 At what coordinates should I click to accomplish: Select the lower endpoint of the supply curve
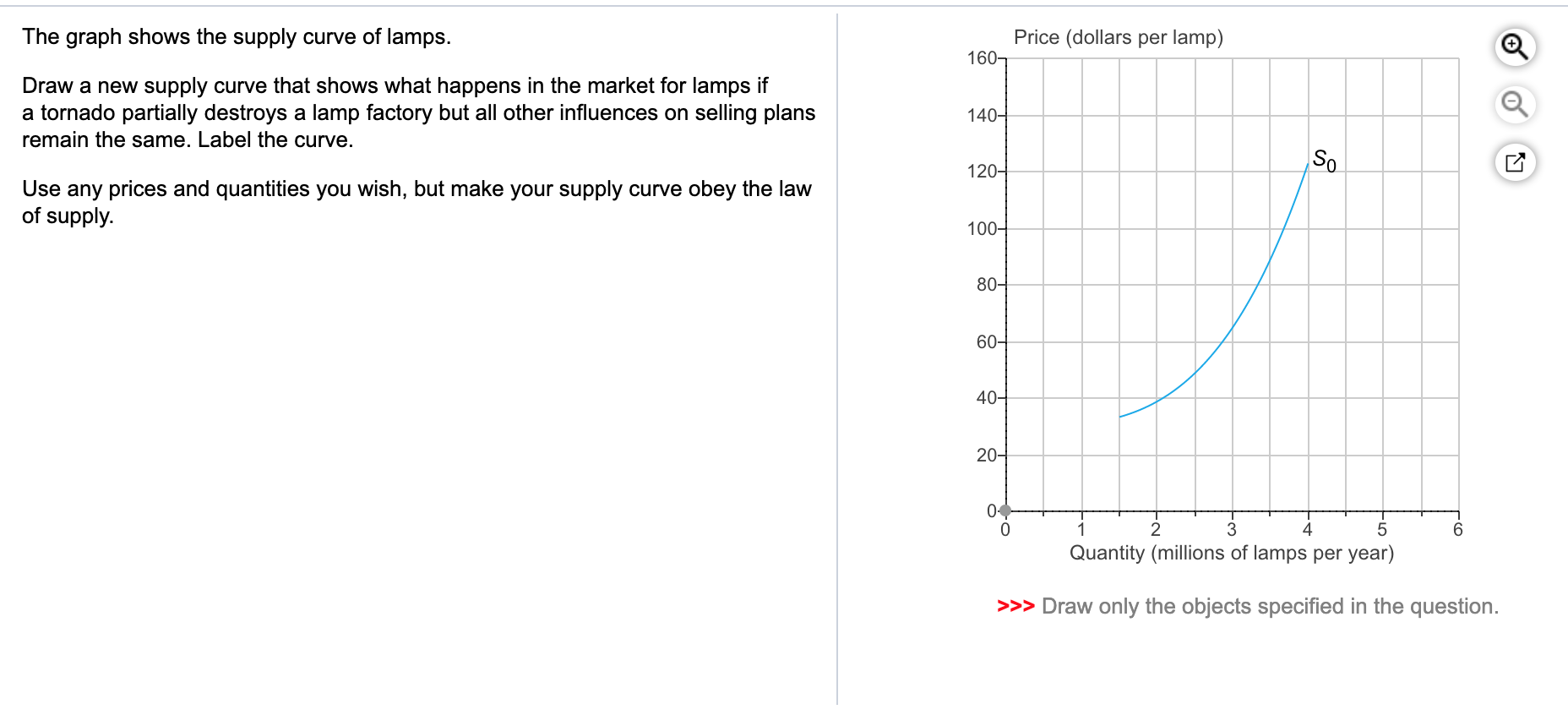click(x=1120, y=417)
